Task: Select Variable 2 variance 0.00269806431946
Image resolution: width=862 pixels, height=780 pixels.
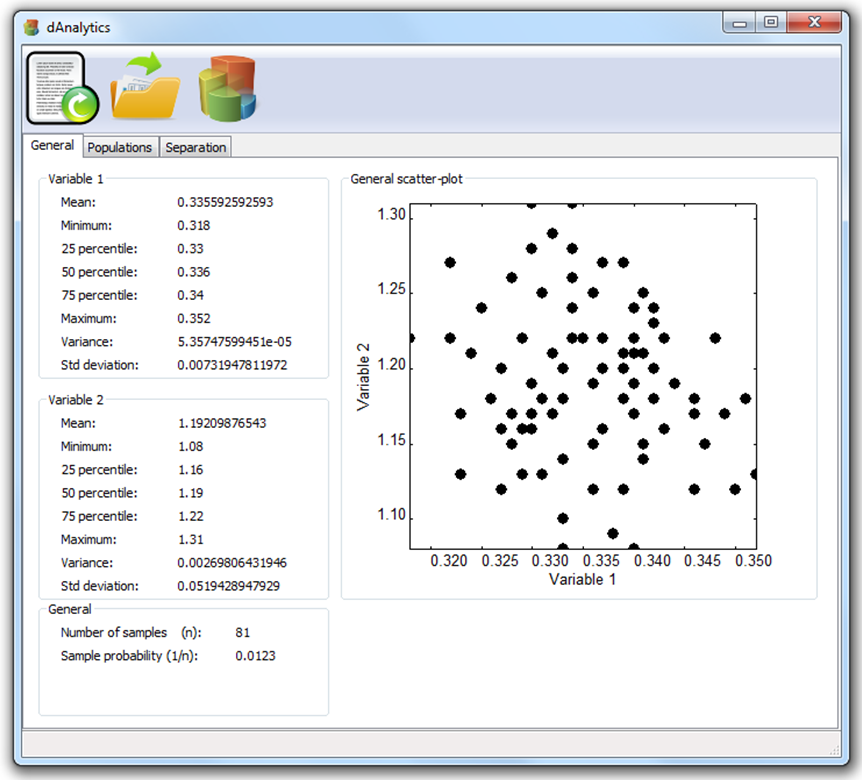Action: pyautogui.click(x=232, y=563)
